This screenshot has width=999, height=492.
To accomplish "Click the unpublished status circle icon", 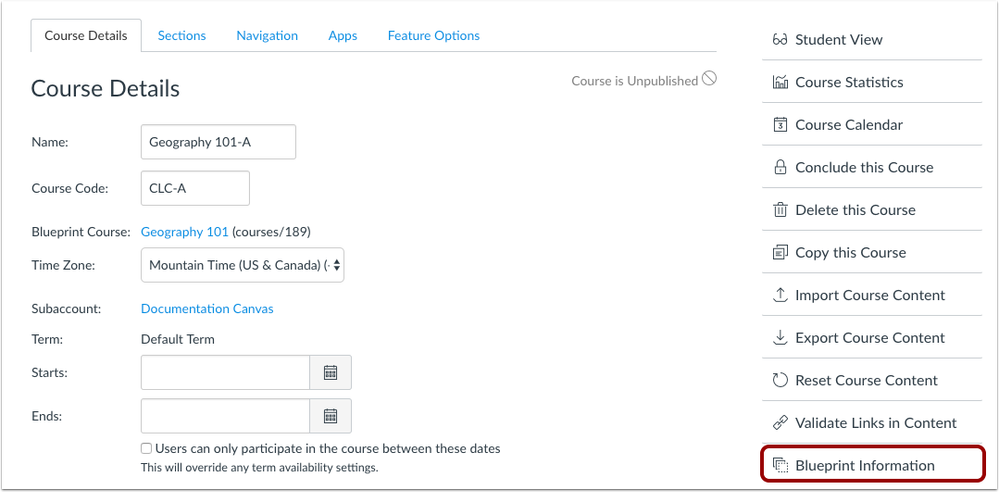I will (709, 79).
